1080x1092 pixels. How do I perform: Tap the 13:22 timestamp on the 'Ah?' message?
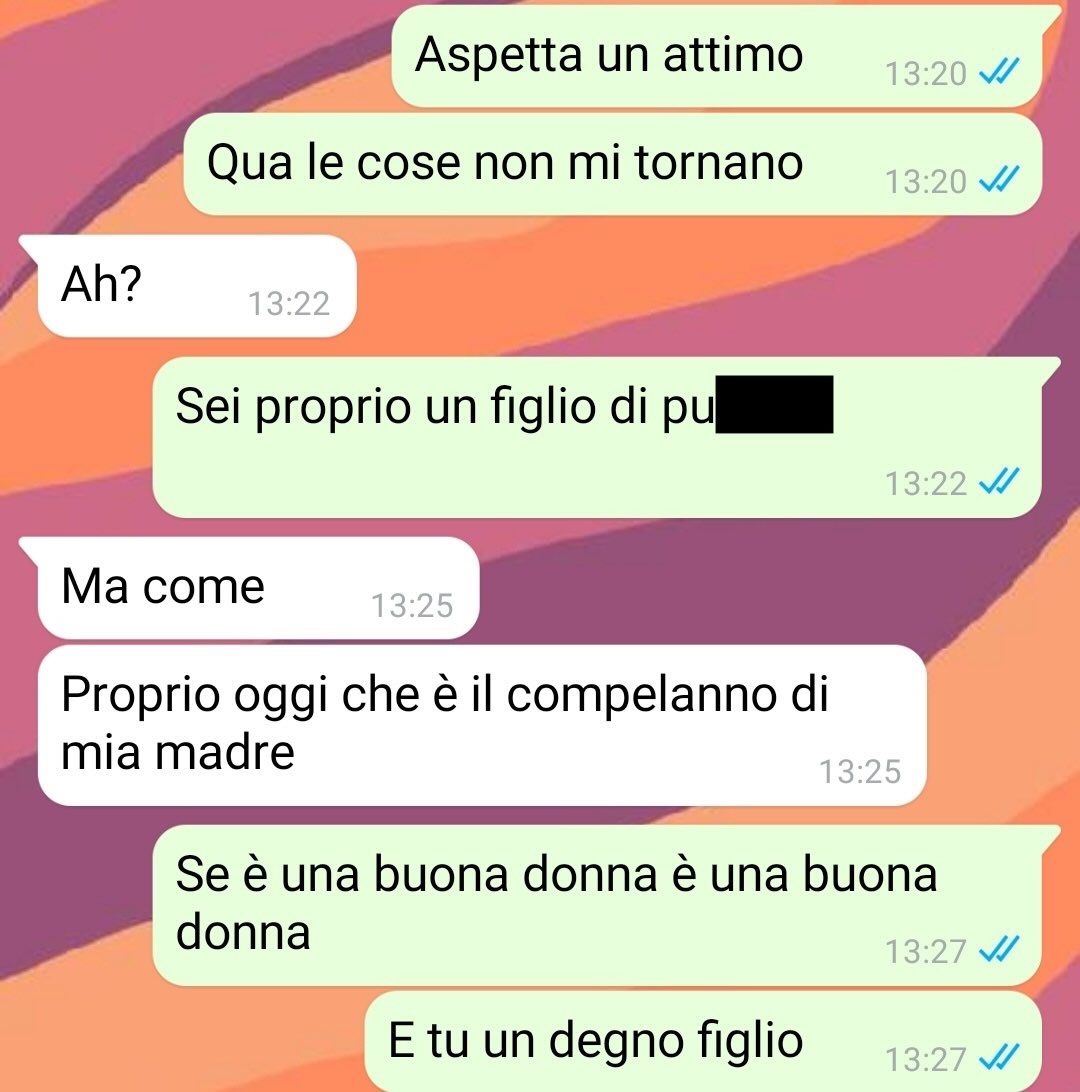point(289,304)
